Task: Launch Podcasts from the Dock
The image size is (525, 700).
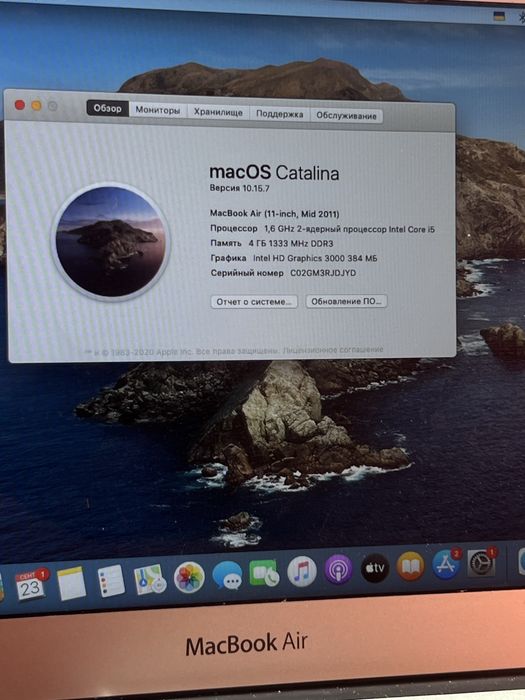Action: click(339, 569)
